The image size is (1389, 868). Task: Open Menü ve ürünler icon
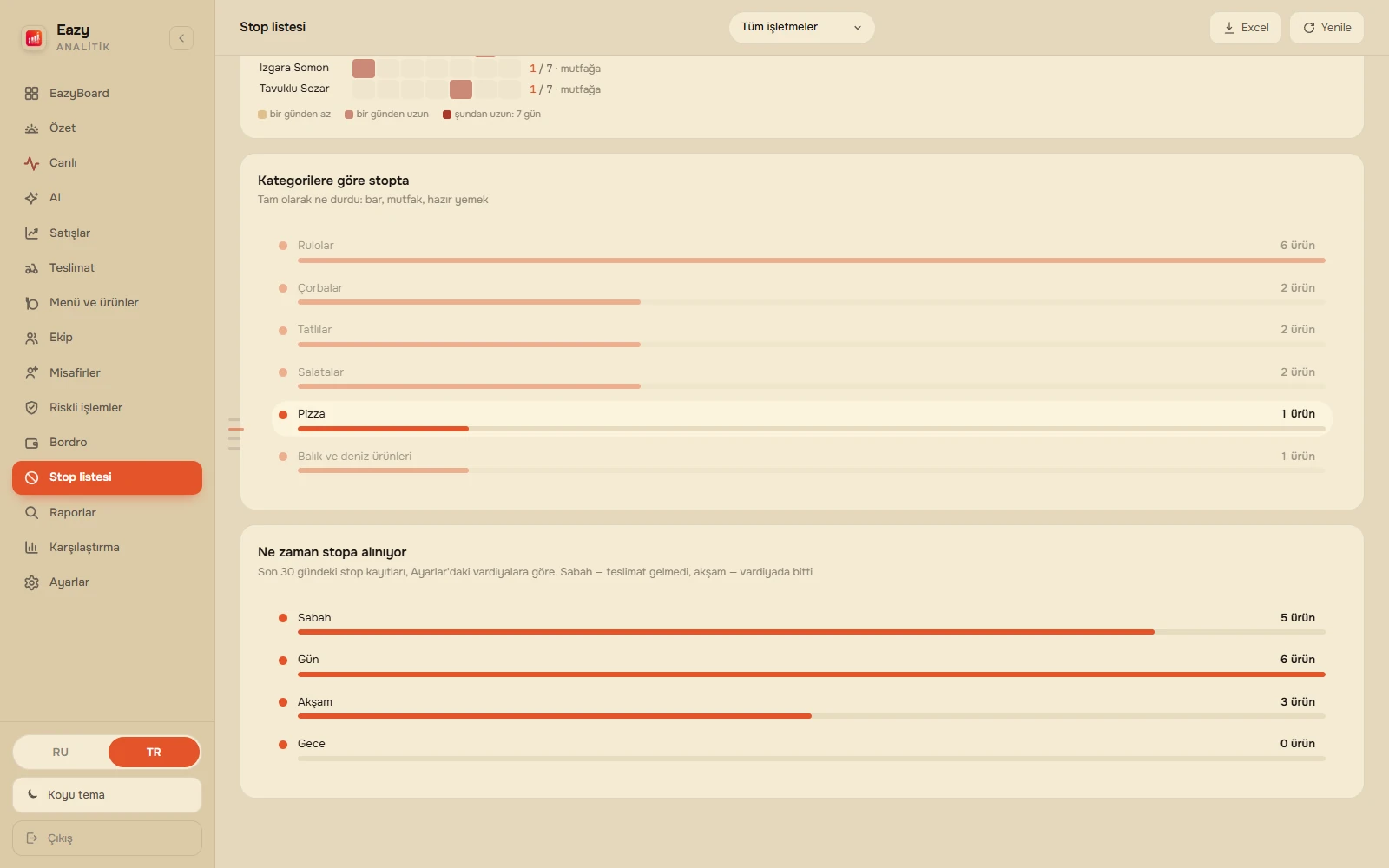click(x=32, y=303)
